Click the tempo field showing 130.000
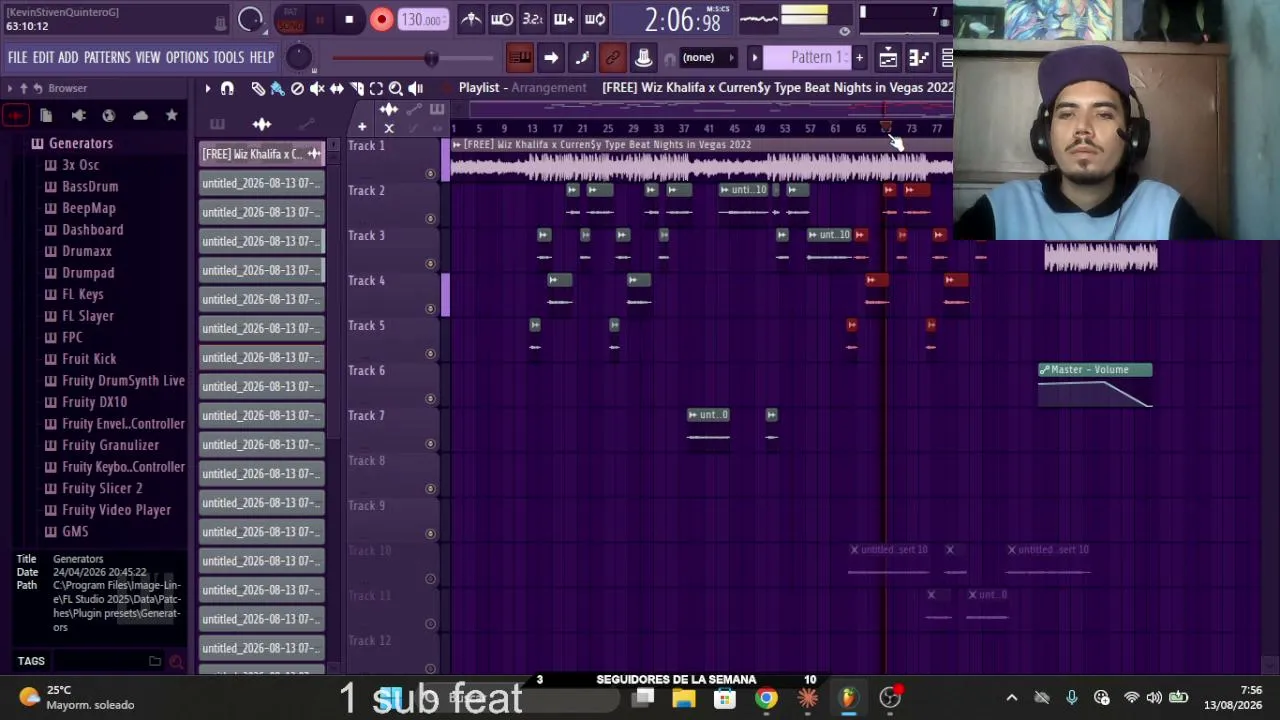This screenshot has height=720, width=1280. (424, 20)
